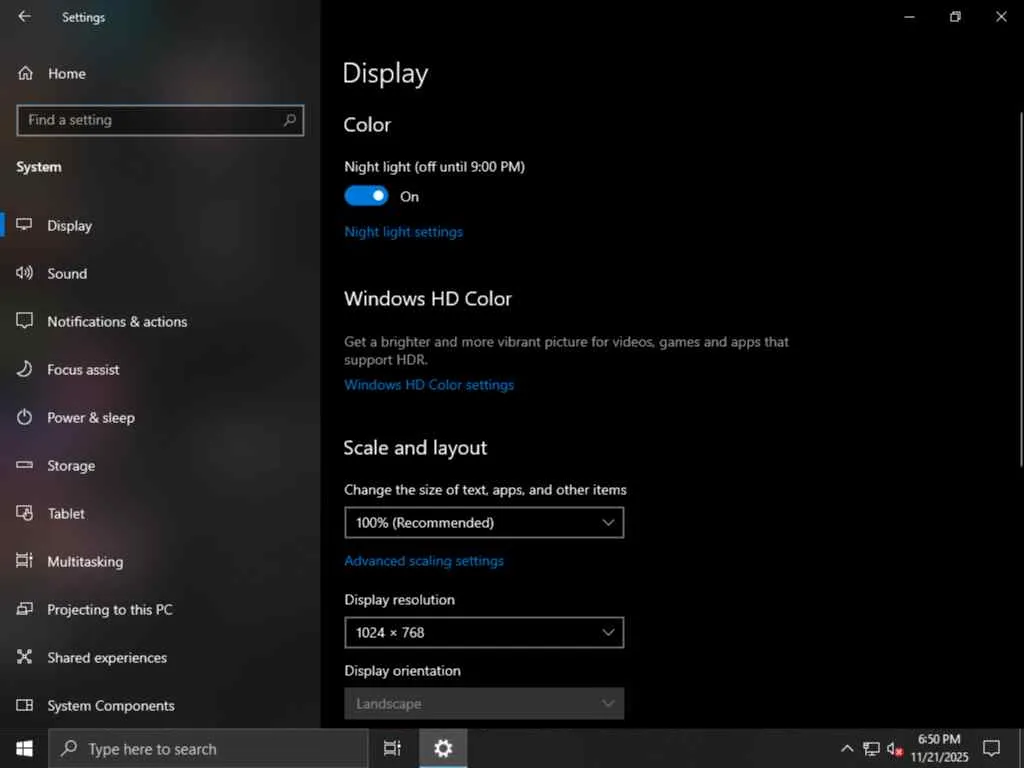Screen dimensions: 1024x768
Task: Click the back arrow in Settings header
Action: tap(24, 16)
